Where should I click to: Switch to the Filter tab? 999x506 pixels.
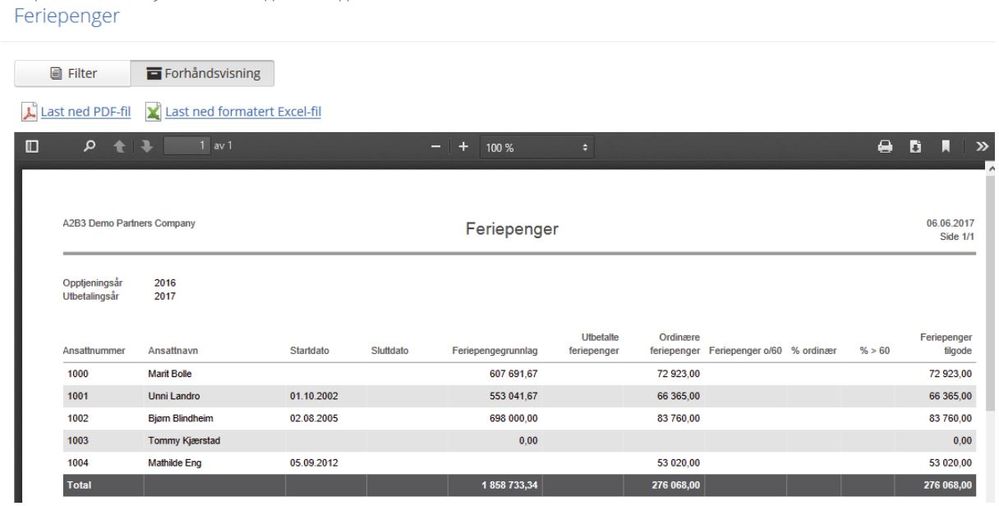click(72, 73)
